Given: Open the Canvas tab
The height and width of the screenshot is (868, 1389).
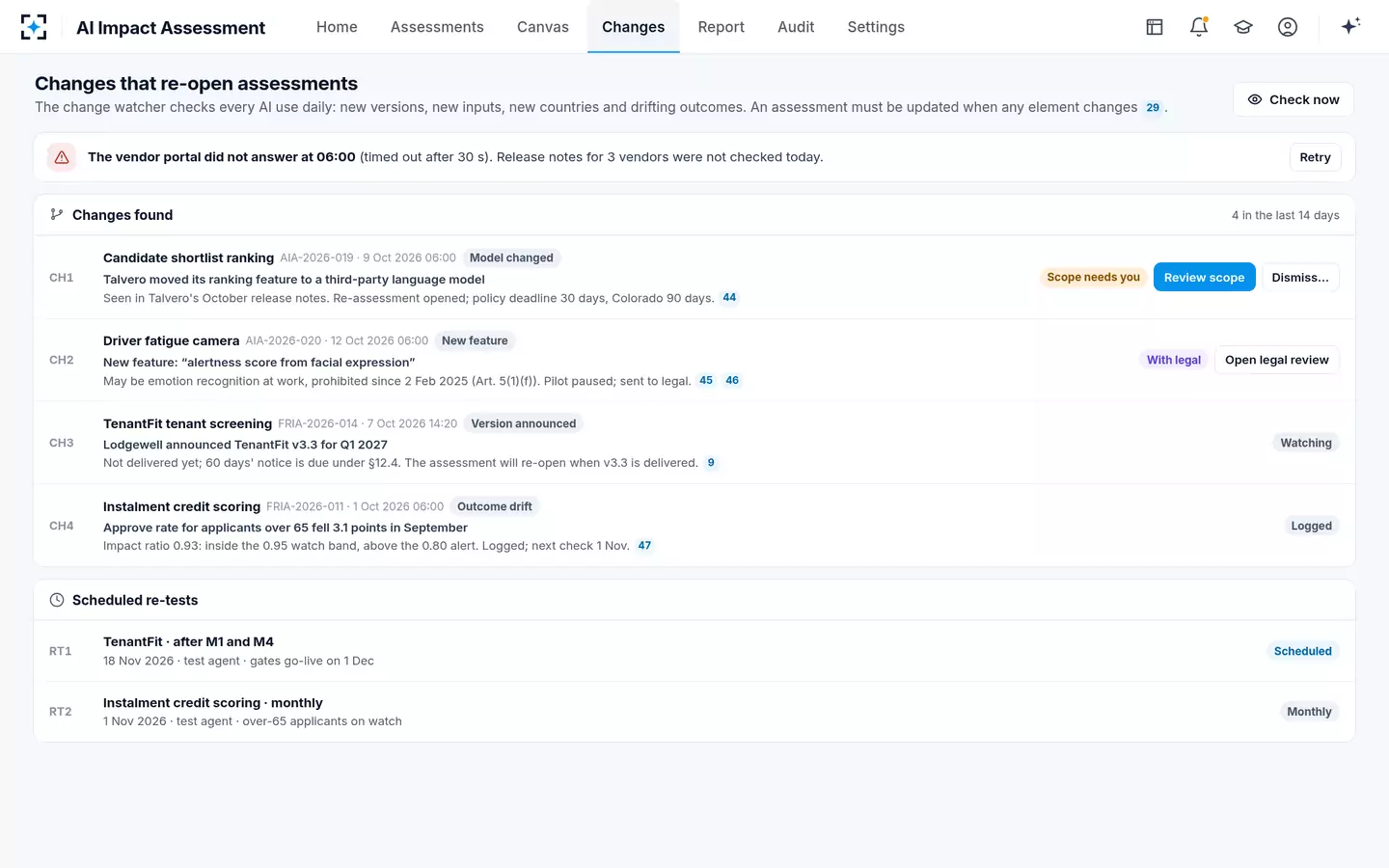Looking at the screenshot, I should coord(543,27).
